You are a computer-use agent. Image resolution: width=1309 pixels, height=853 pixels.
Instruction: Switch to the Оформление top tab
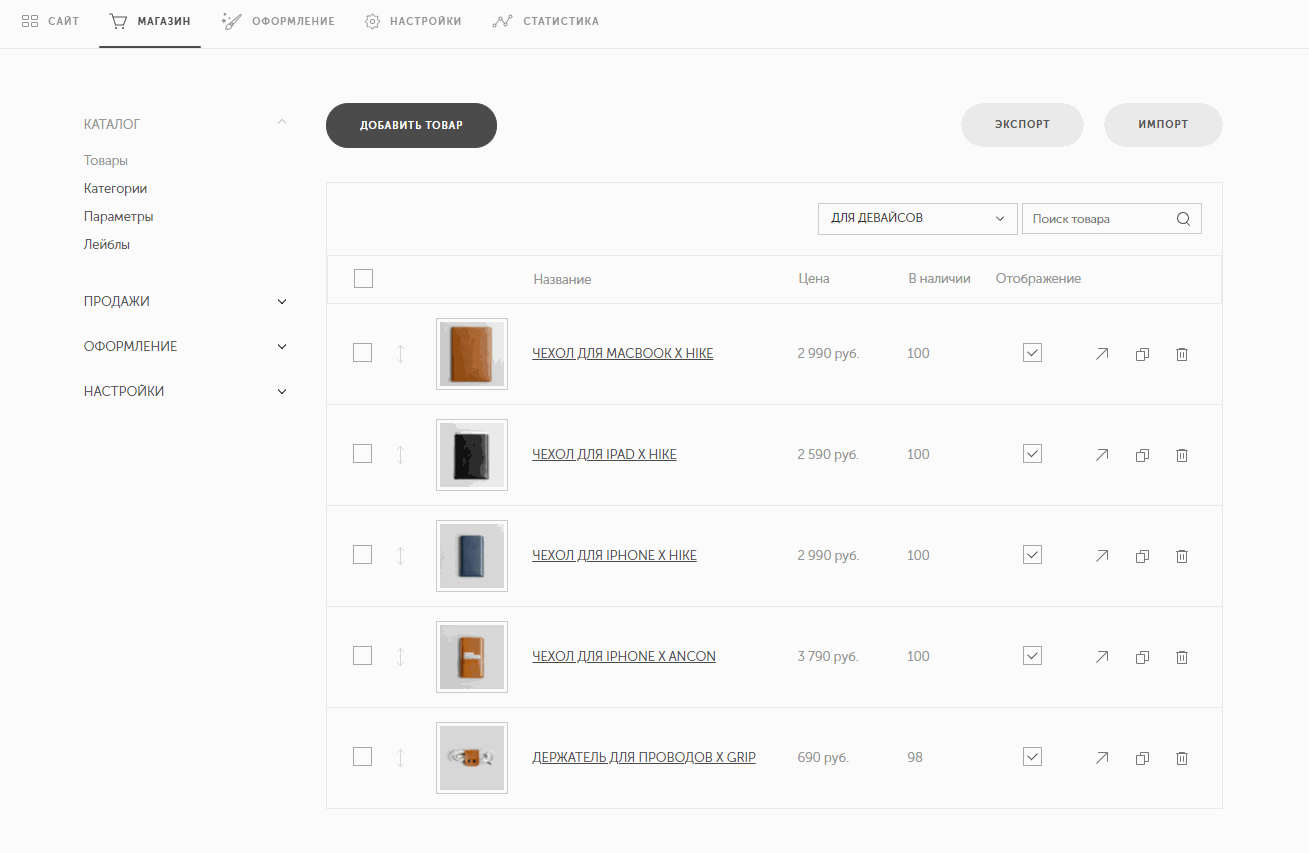click(278, 21)
